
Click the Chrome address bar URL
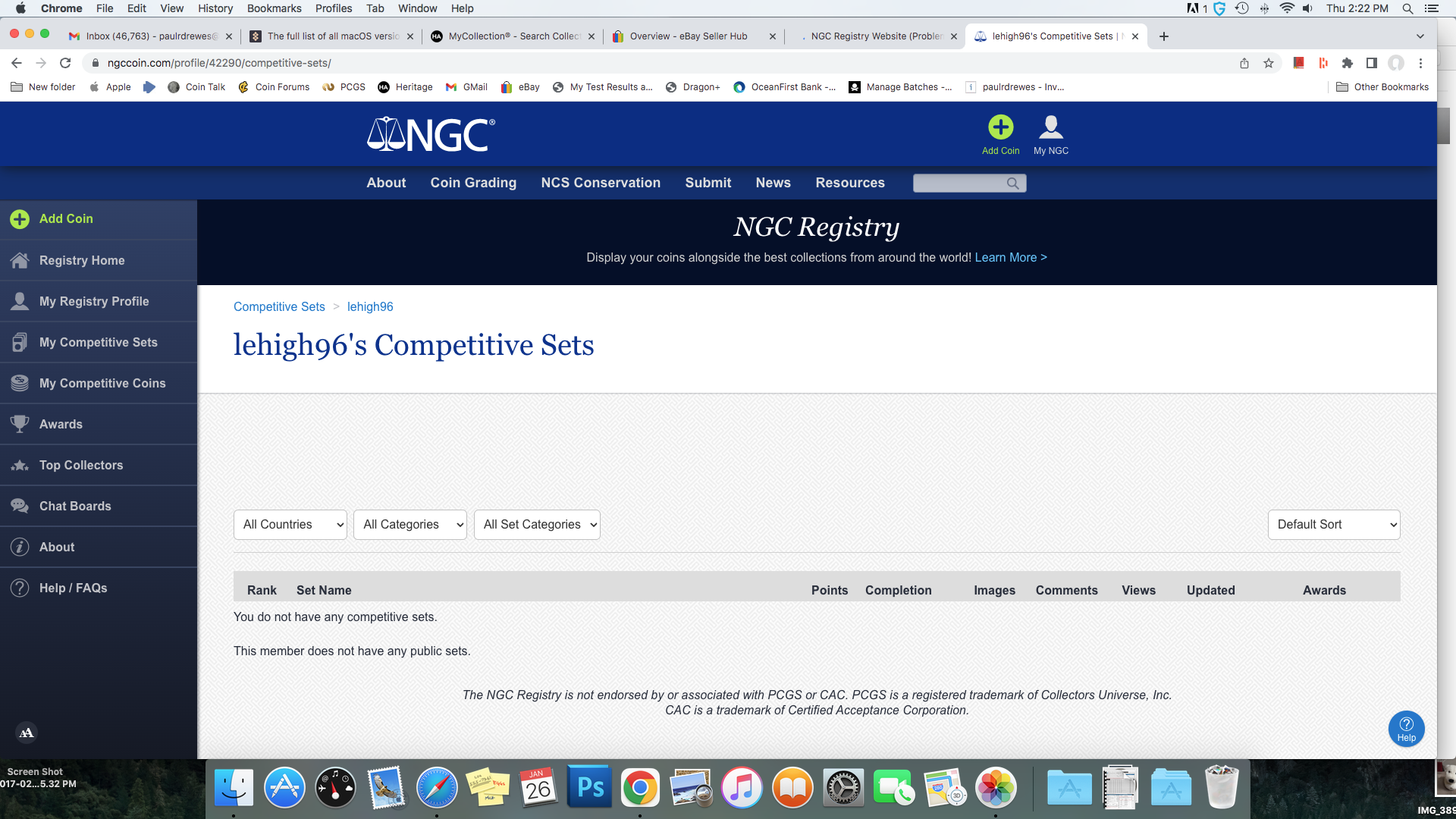(219, 63)
